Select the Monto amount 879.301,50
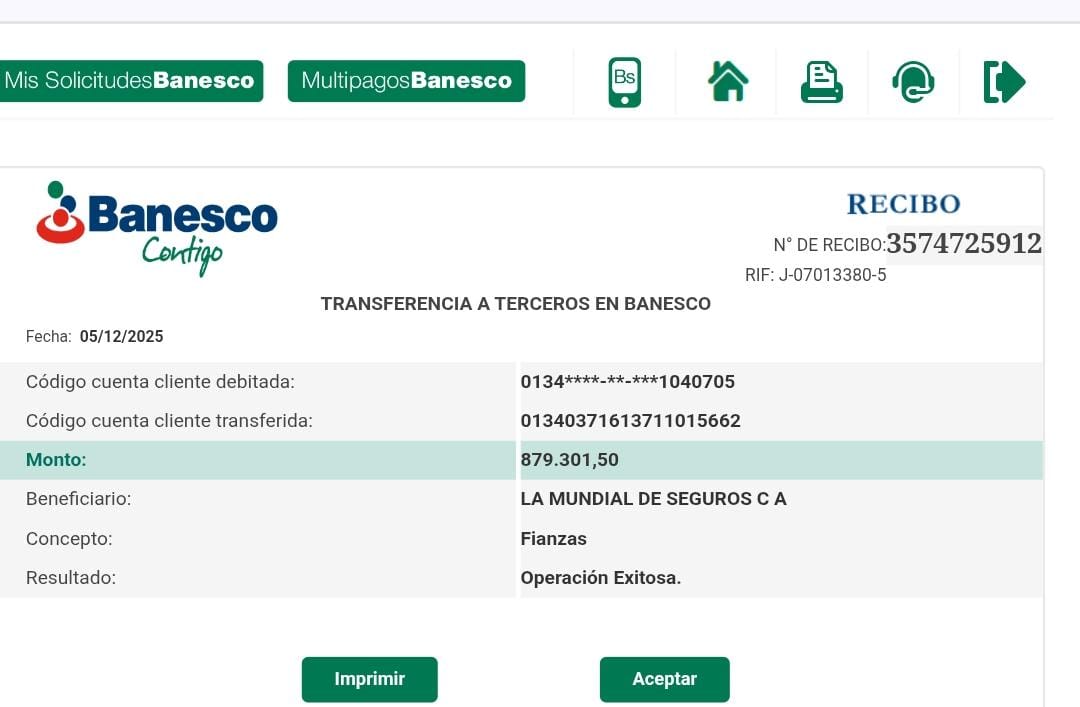 [x=569, y=460]
